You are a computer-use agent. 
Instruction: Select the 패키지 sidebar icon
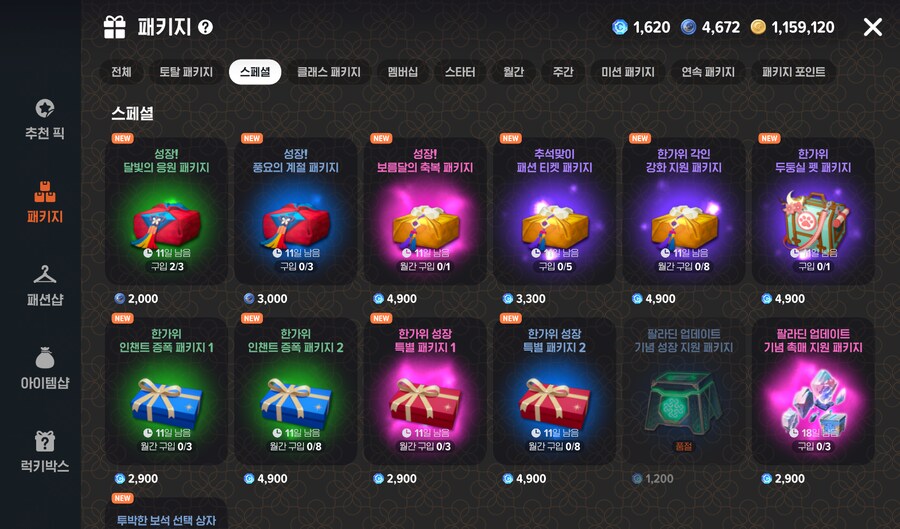pos(45,192)
